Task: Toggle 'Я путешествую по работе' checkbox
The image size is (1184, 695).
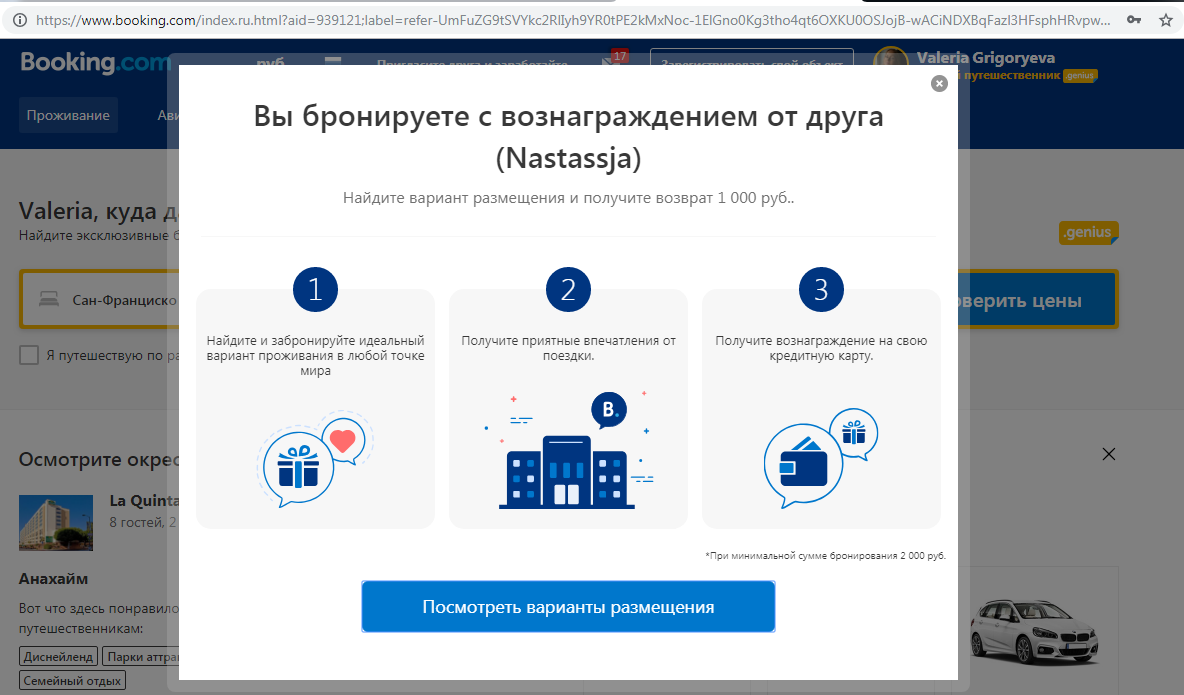Action: [29, 355]
